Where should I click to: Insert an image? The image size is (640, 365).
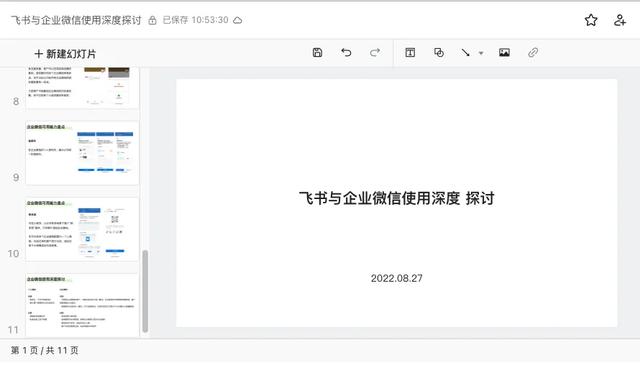504,53
